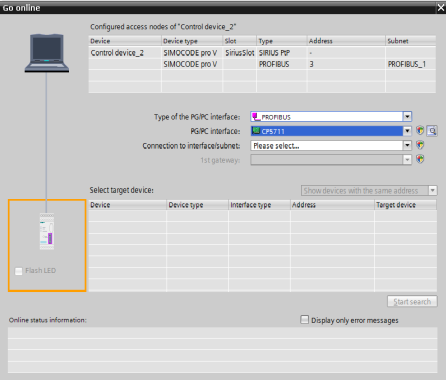Click the pink PROFIBUS interface type icon
Screen dimensions: 446x380
click(256, 117)
